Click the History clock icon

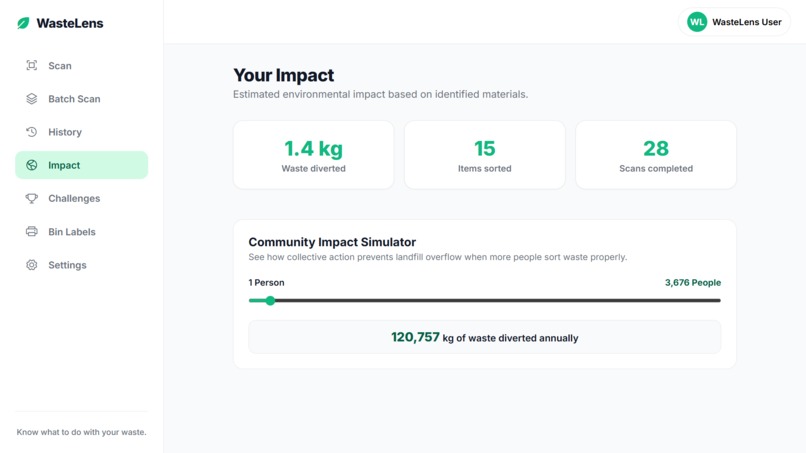(31, 132)
